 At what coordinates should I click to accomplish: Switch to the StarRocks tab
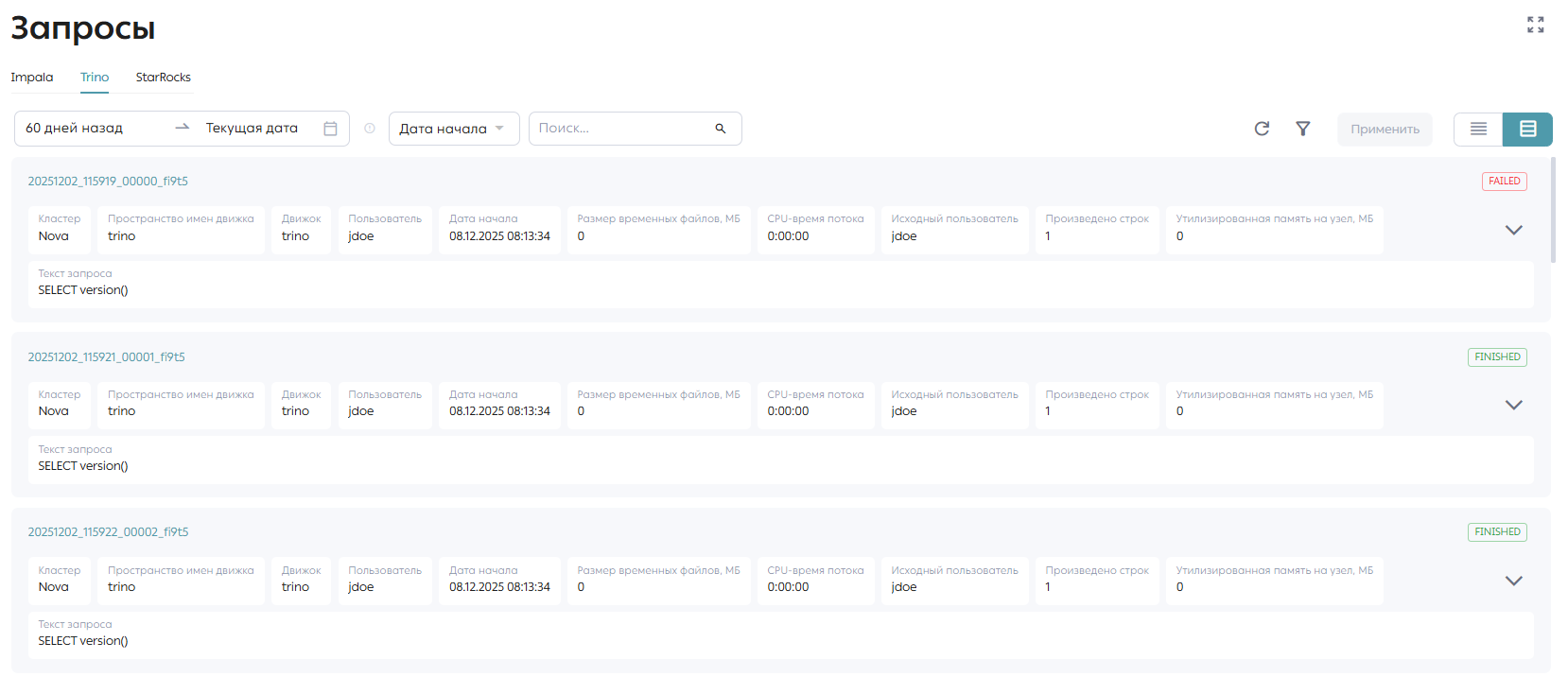163,78
